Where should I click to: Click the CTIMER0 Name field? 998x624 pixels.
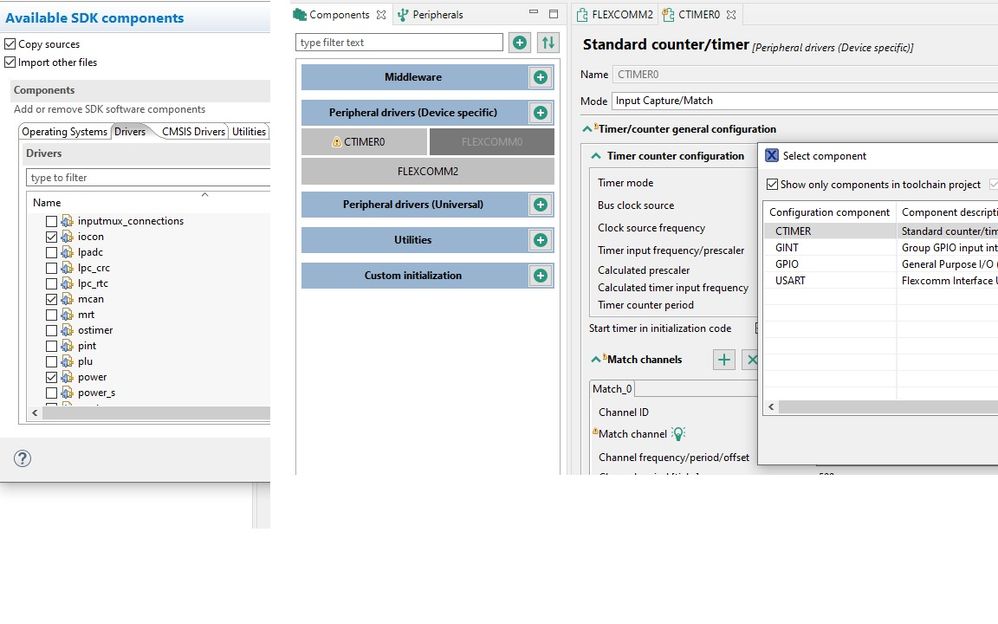click(x=805, y=74)
